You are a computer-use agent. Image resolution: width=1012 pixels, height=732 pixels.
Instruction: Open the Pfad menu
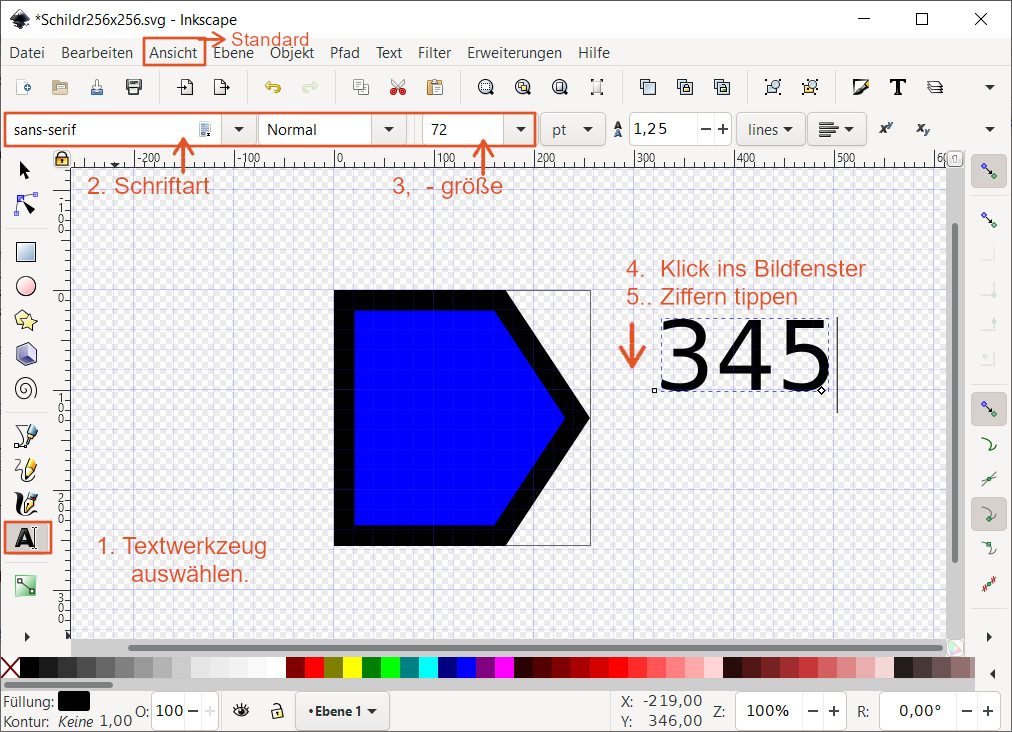pyautogui.click(x=344, y=53)
